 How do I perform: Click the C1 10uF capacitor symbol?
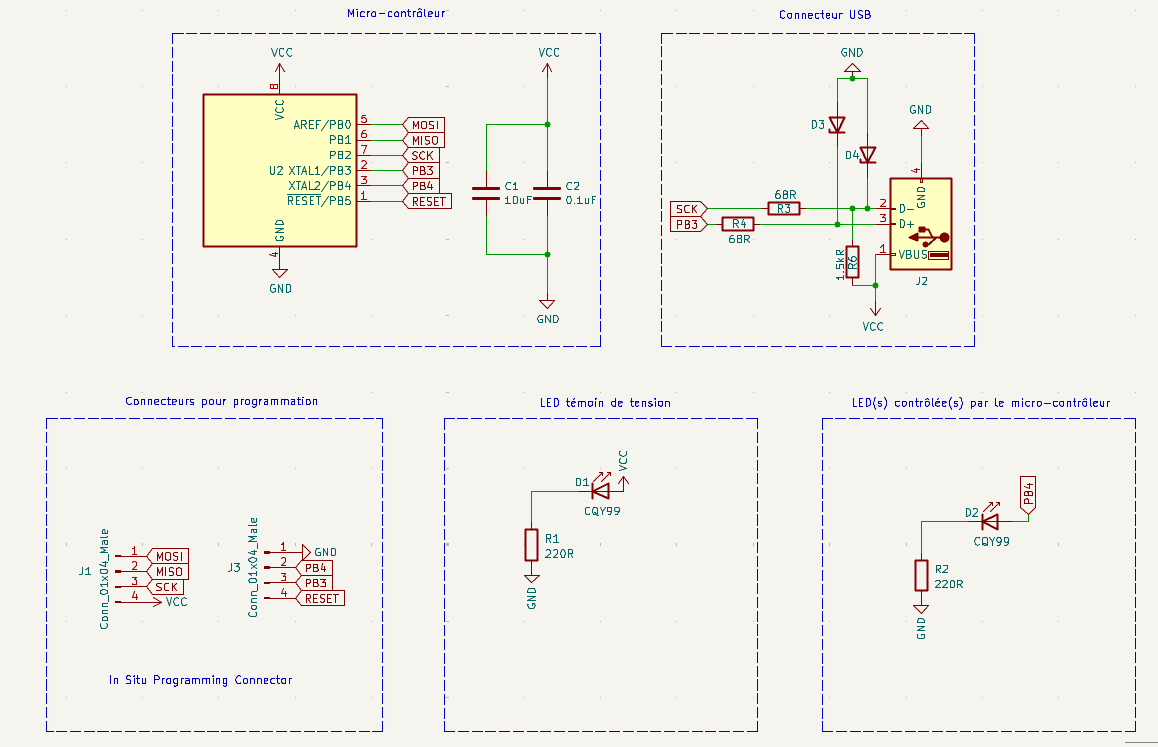[486, 194]
